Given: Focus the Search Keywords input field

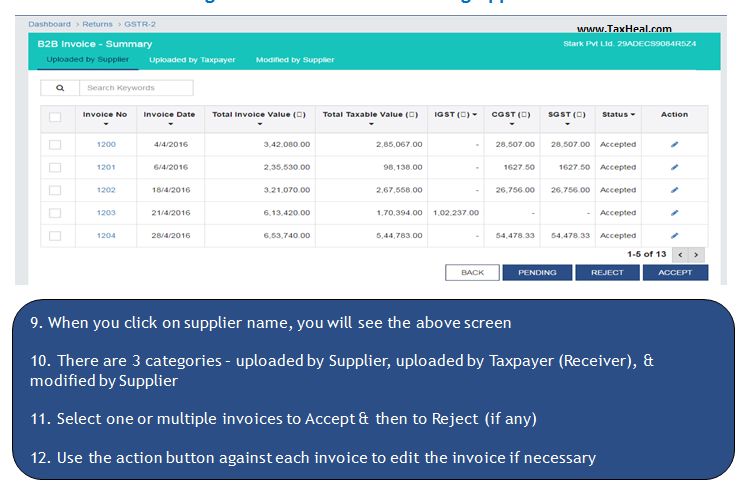Looking at the screenshot, I should tap(135, 88).
